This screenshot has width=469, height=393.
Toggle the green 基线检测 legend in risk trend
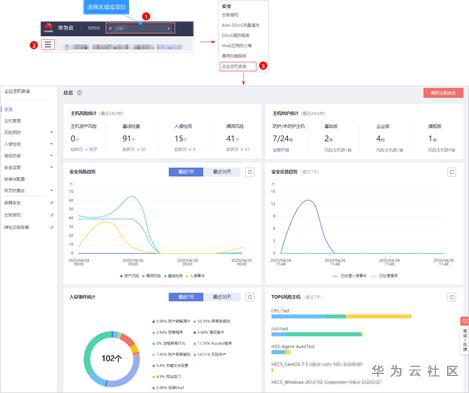point(173,276)
